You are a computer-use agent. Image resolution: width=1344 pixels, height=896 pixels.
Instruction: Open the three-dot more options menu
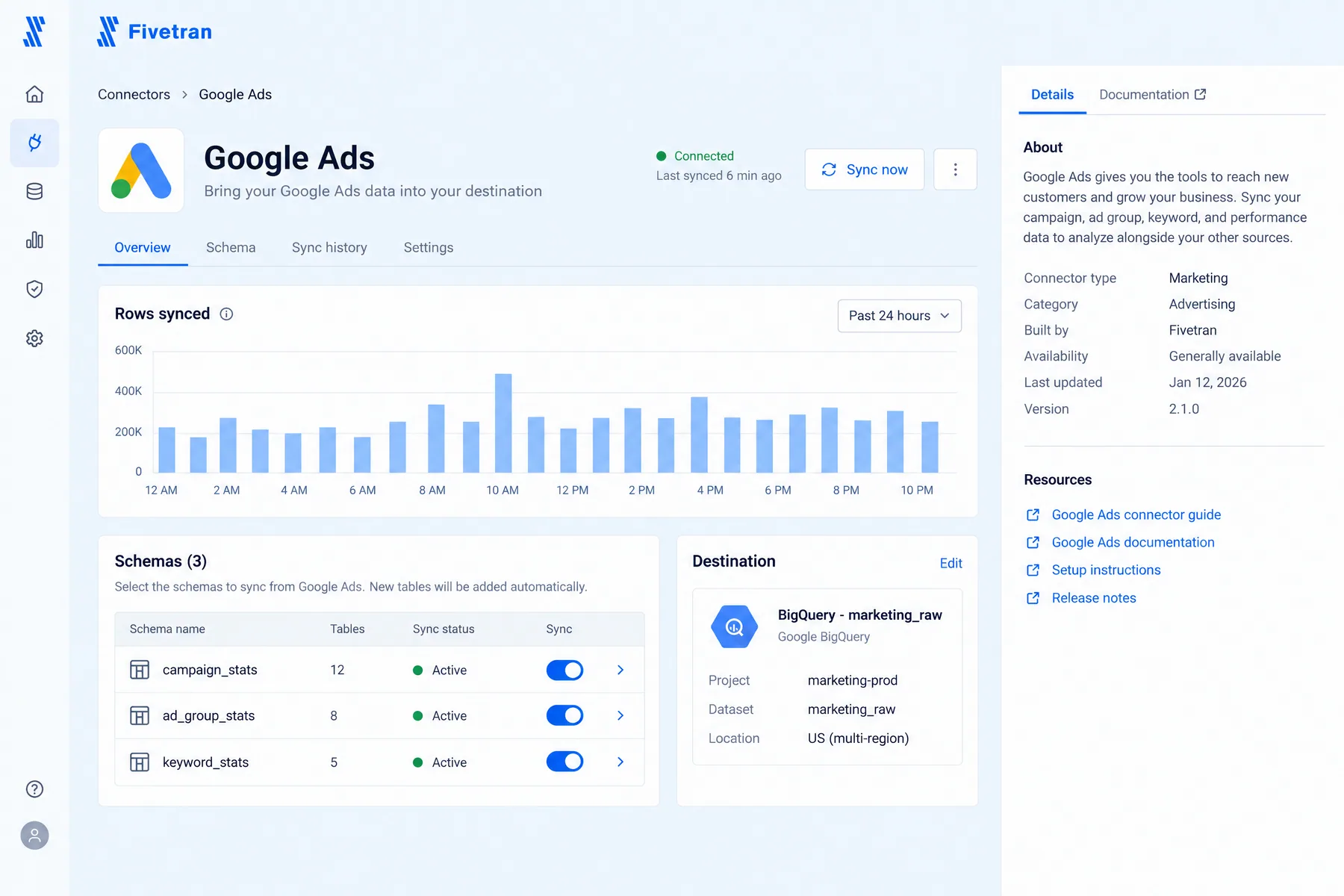955,169
